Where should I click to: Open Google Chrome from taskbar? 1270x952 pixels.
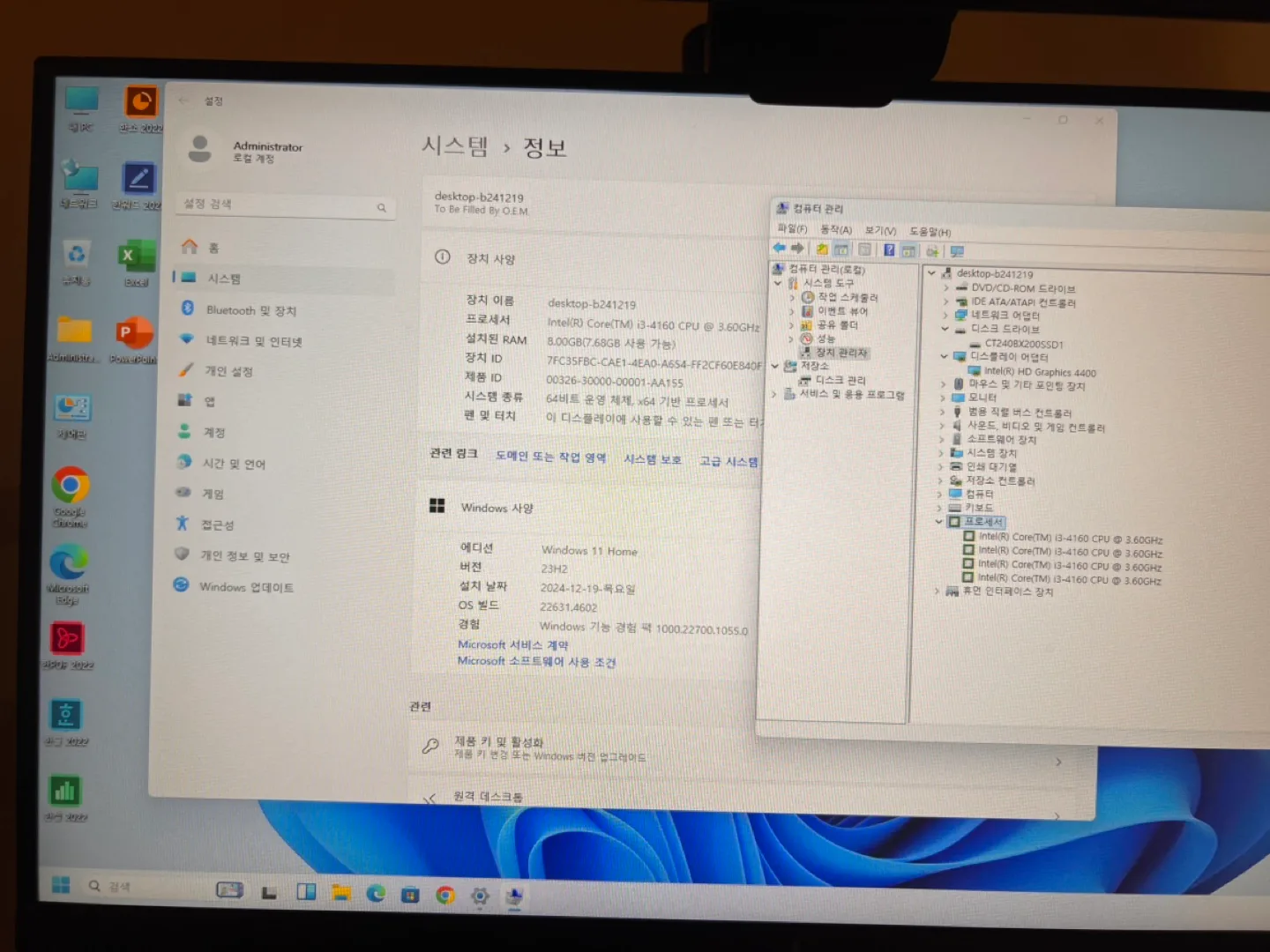click(445, 896)
